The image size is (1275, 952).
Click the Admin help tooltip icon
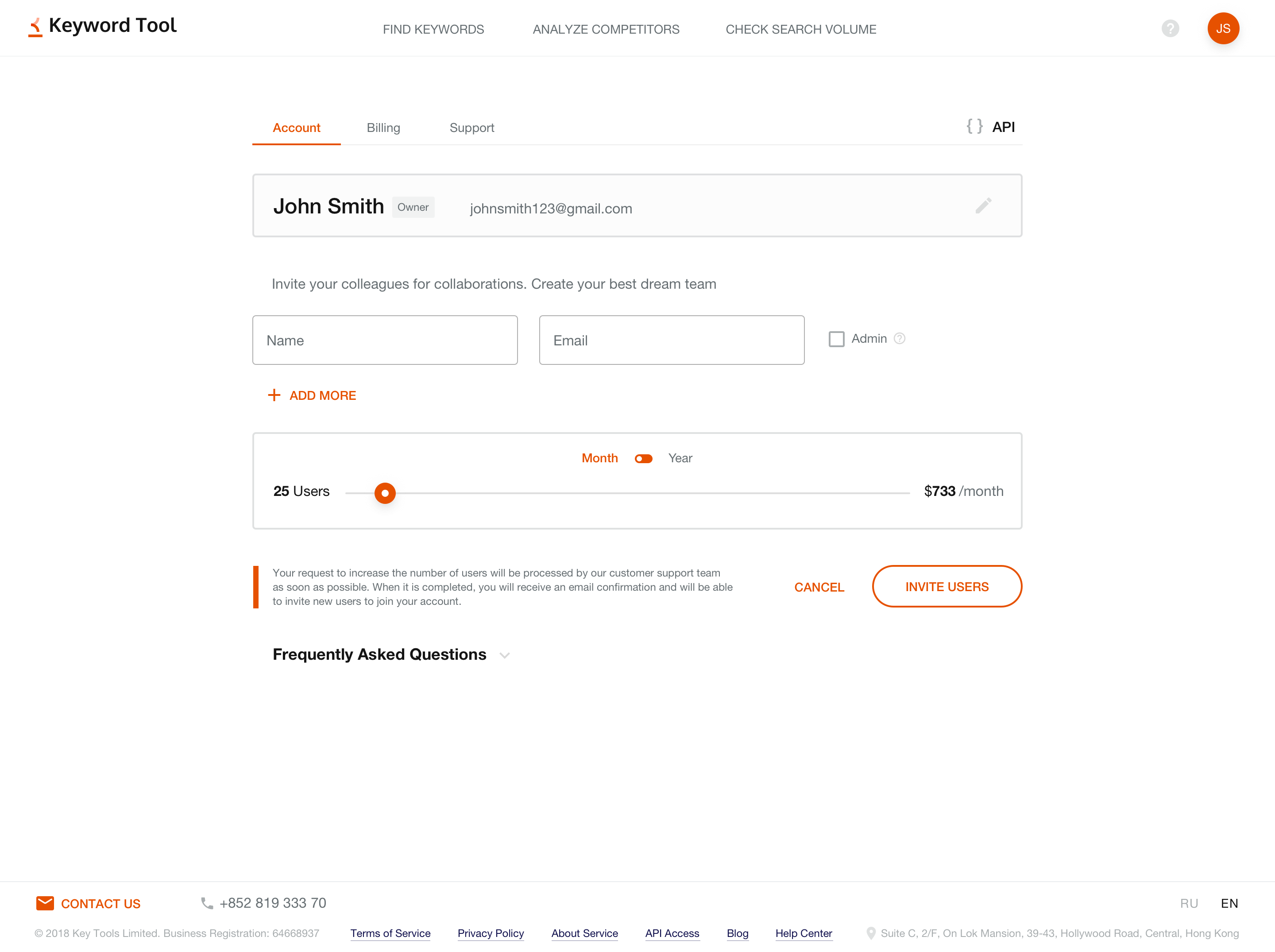pyautogui.click(x=899, y=339)
